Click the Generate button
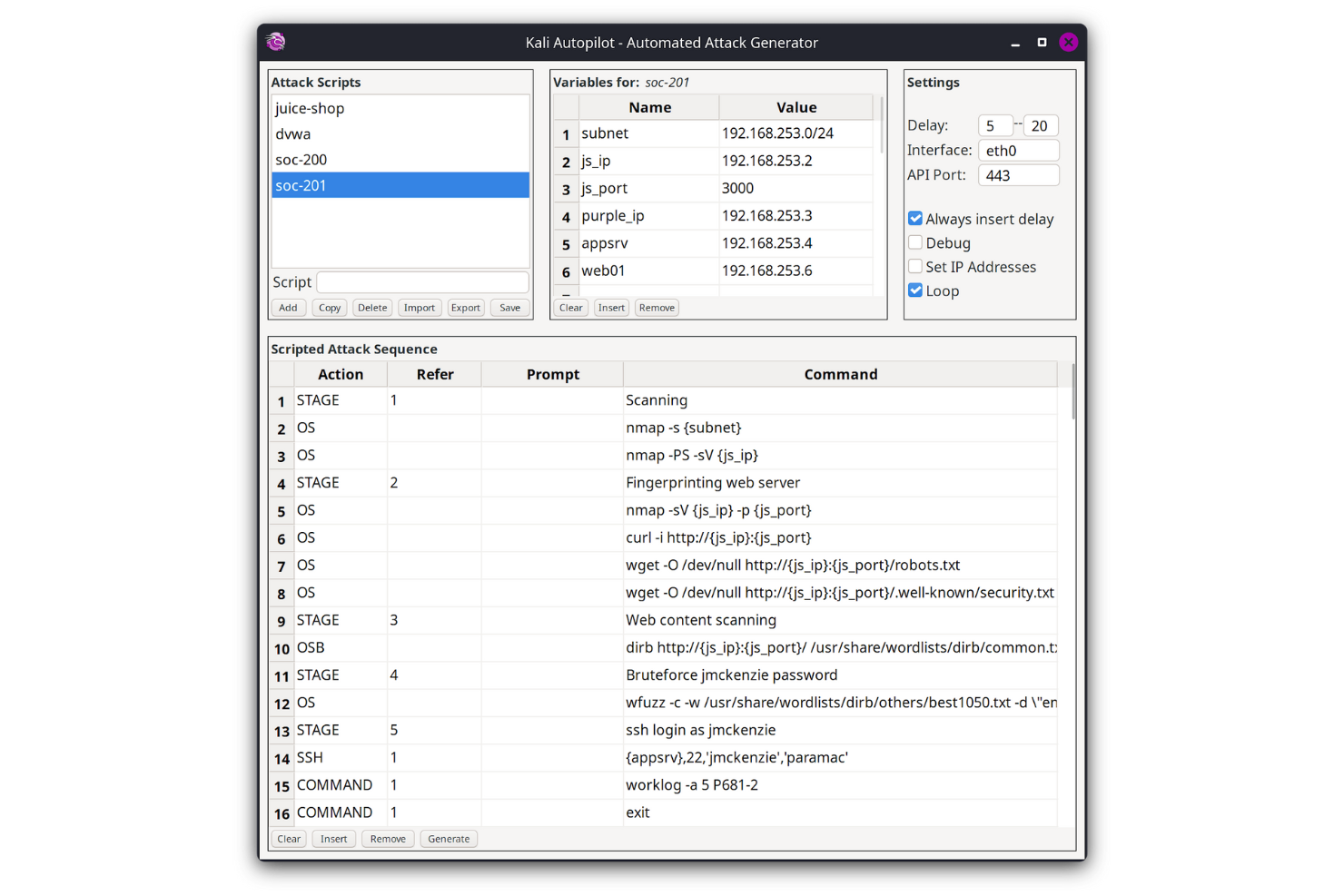Image resolution: width=1344 pixels, height=896 pixels. 449,839
